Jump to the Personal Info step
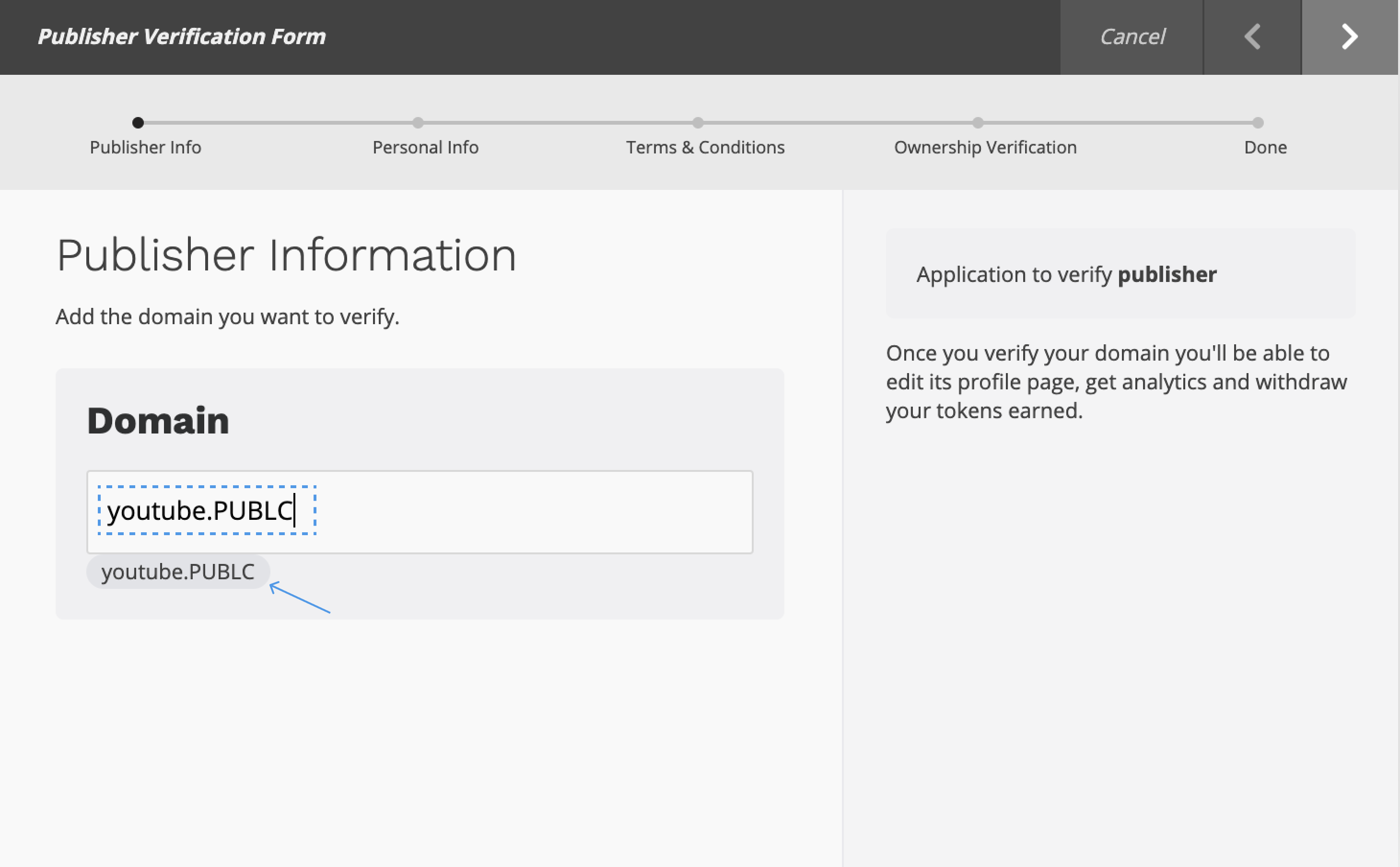This screenshot has height=867, width=1400. coord(425,147)
